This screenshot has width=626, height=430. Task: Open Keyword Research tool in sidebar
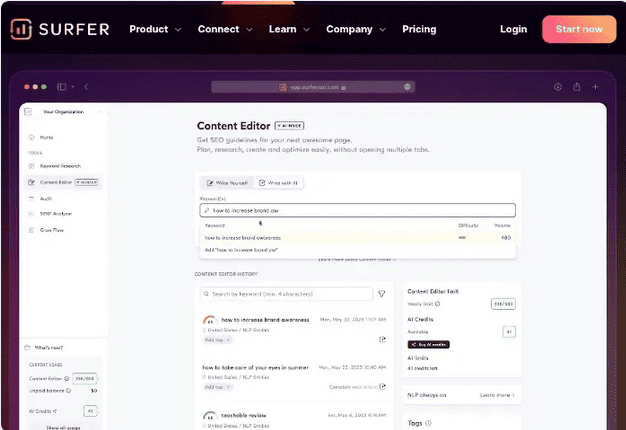pos(60,166)
